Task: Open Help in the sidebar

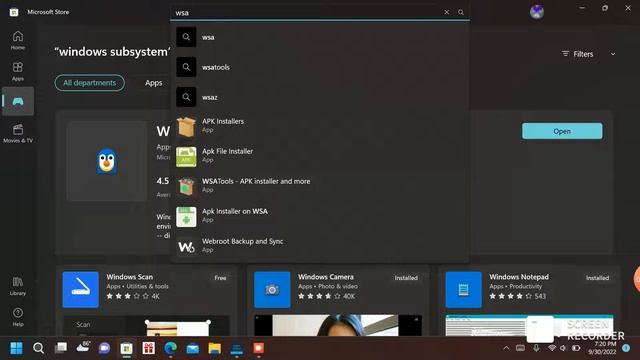Action: (18, 317)
